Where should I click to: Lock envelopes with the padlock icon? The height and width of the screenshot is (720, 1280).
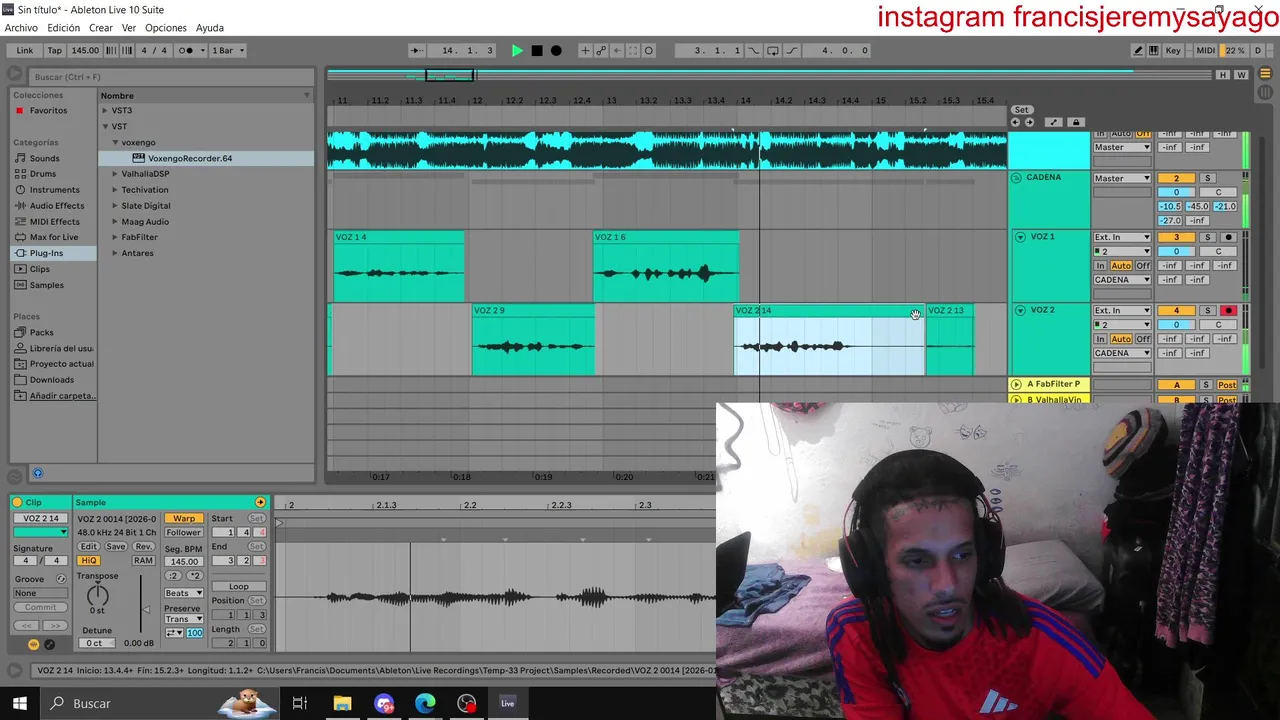(x=1076, y=122)
